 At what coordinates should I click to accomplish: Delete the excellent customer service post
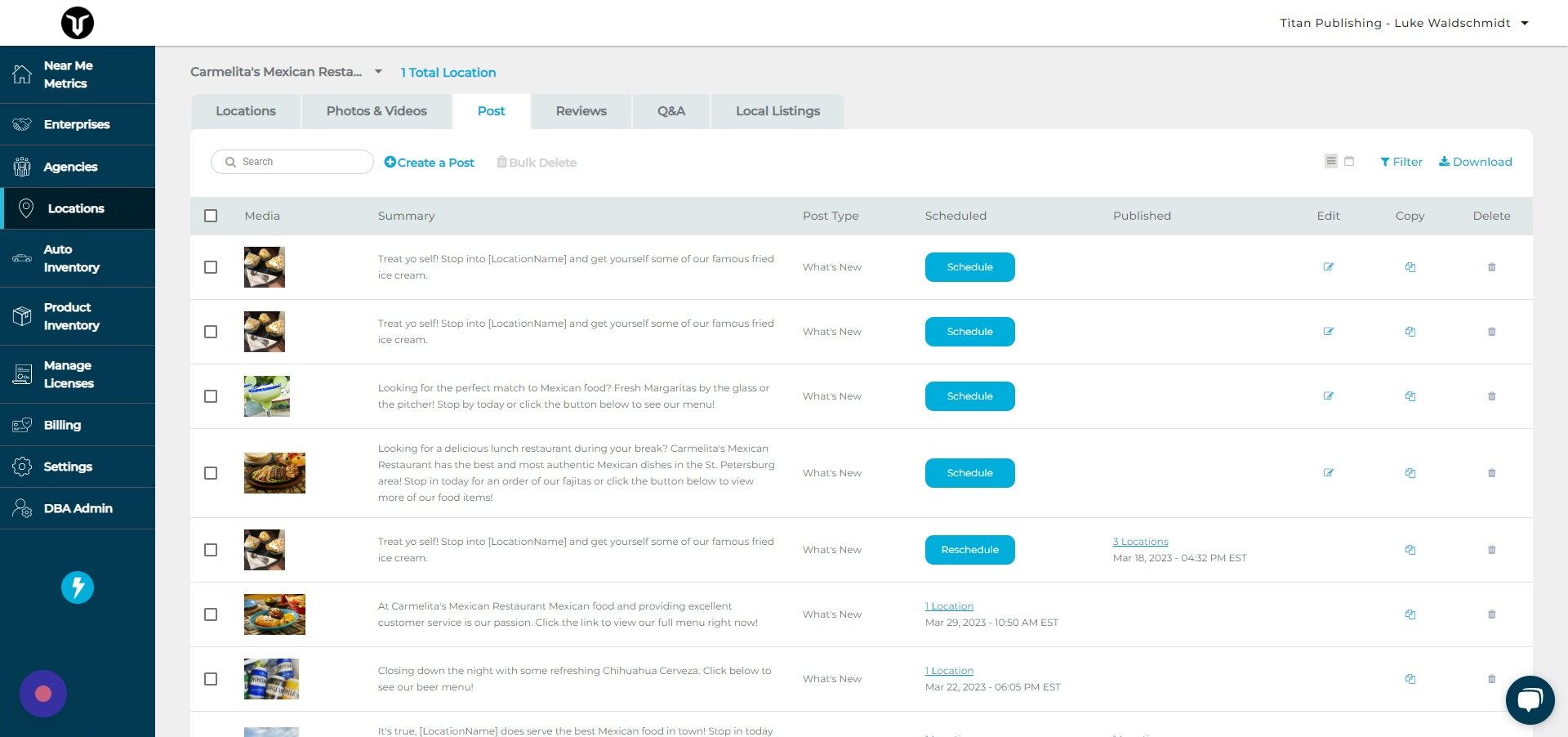(1492, 614)
